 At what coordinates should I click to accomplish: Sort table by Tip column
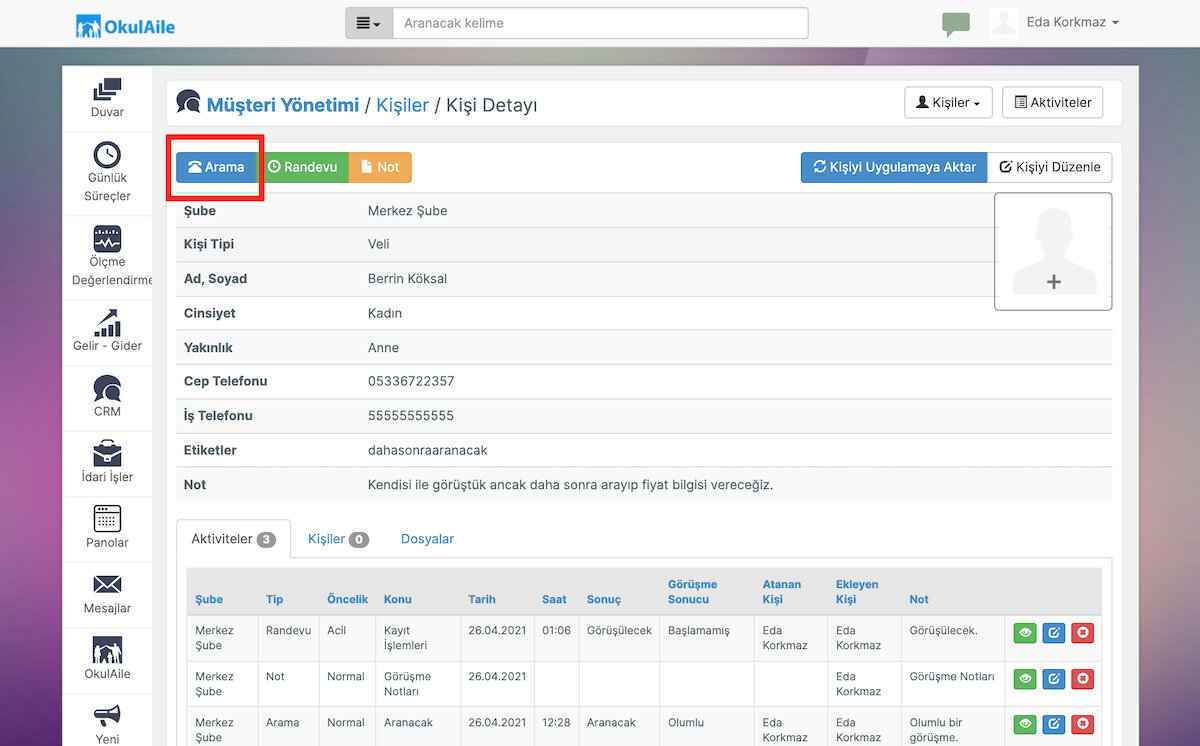pos(274,599)
